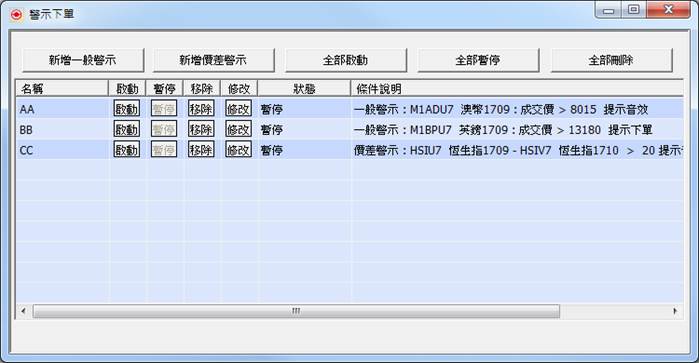Start the CC alert with 啟動
The image size is (699, 363).
tap(127, 150)
